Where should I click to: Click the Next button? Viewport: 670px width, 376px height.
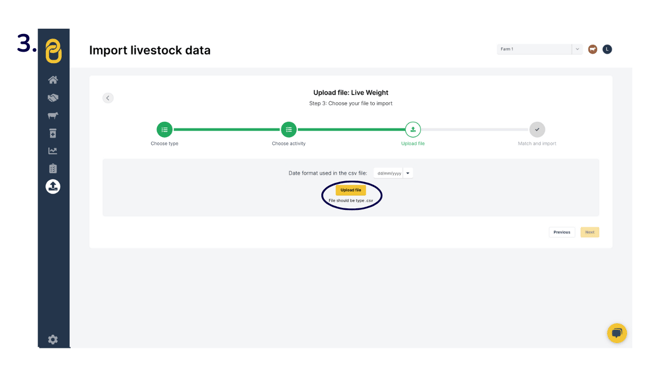590,232
